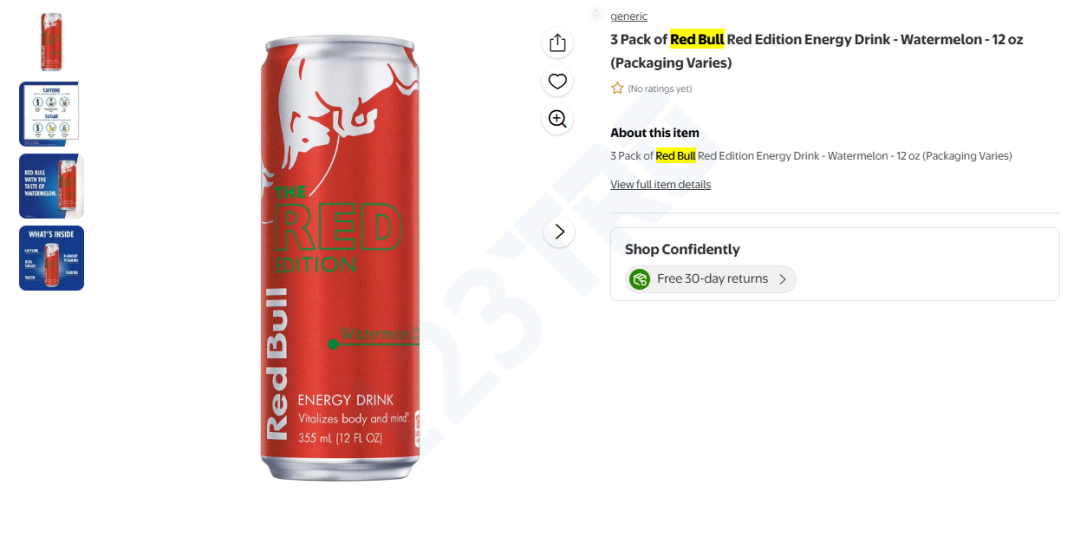Open image zoom with magnifier plus icon
The height and width of the screenshot is (550, 1080).
(557, 119)
